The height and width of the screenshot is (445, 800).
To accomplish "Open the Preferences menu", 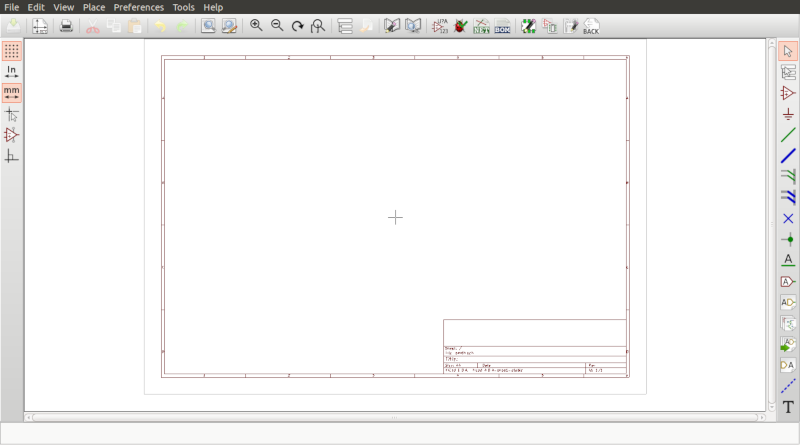I will coord(139,7).
